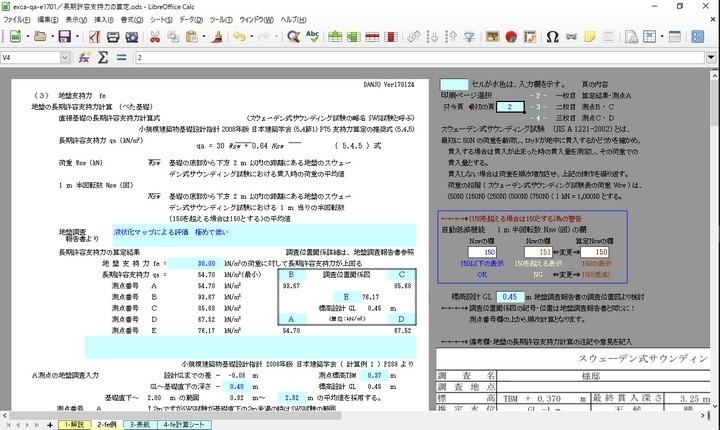Switch to the 1-解説 sheet tab
The width and height of the screenshot is (720, 430).
tap(74, 424)
